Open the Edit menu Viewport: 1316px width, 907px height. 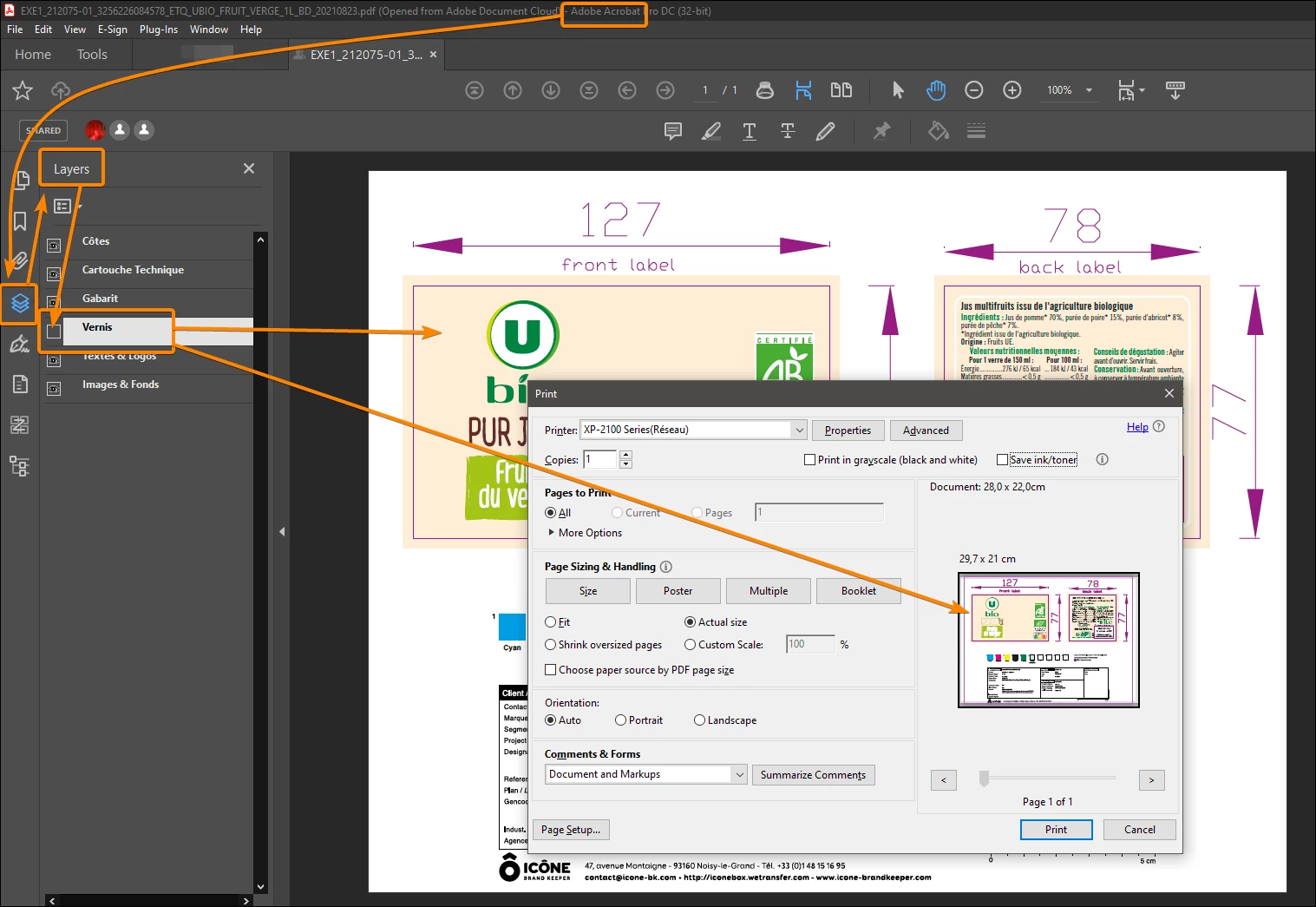point(43,30)
